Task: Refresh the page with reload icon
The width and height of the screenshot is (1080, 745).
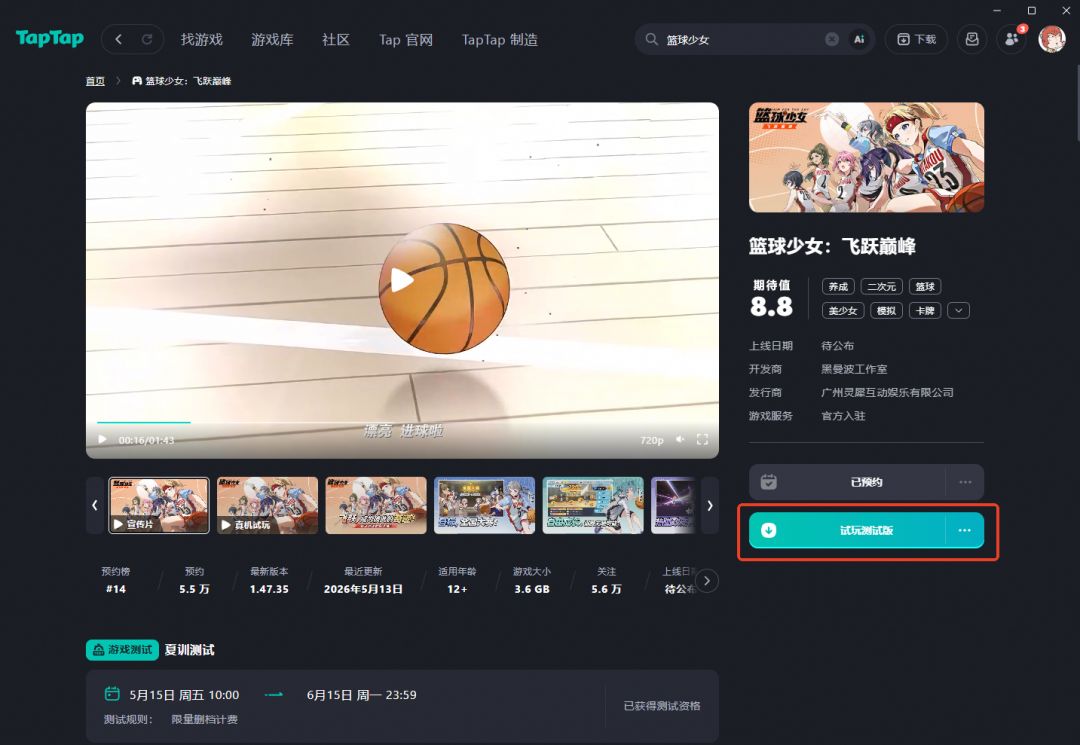Action: pyautogui.click(x=147, y=39)
